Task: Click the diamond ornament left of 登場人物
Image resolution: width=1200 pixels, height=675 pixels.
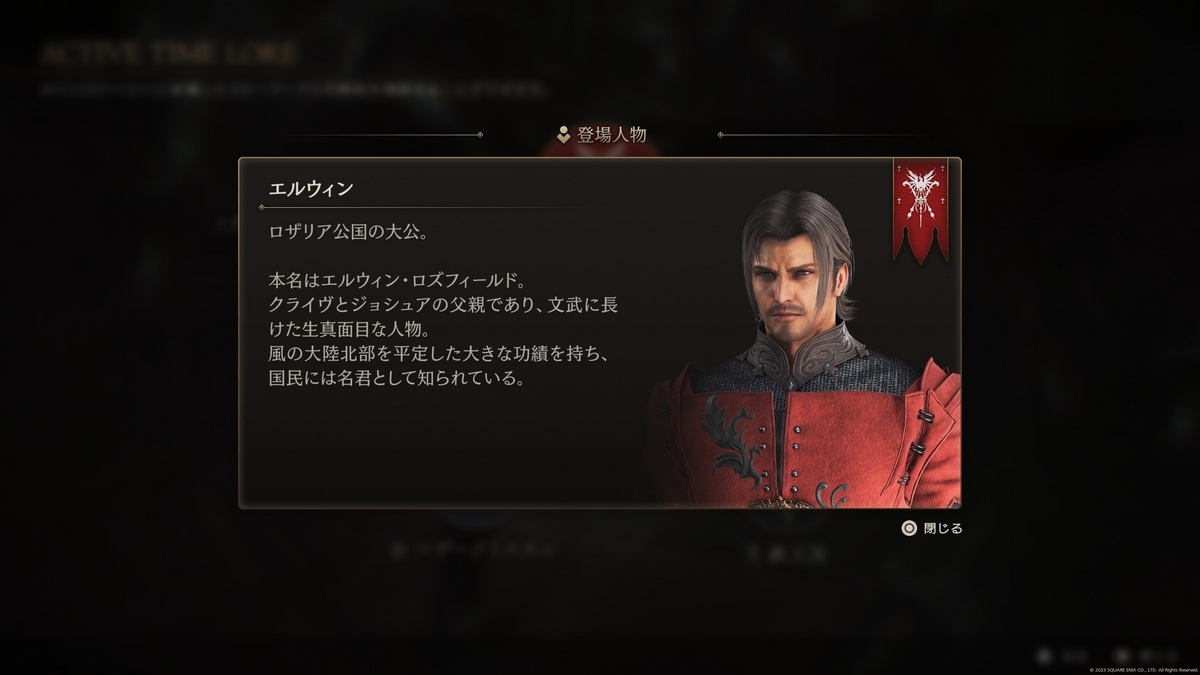Action: (x=480, y=134)
